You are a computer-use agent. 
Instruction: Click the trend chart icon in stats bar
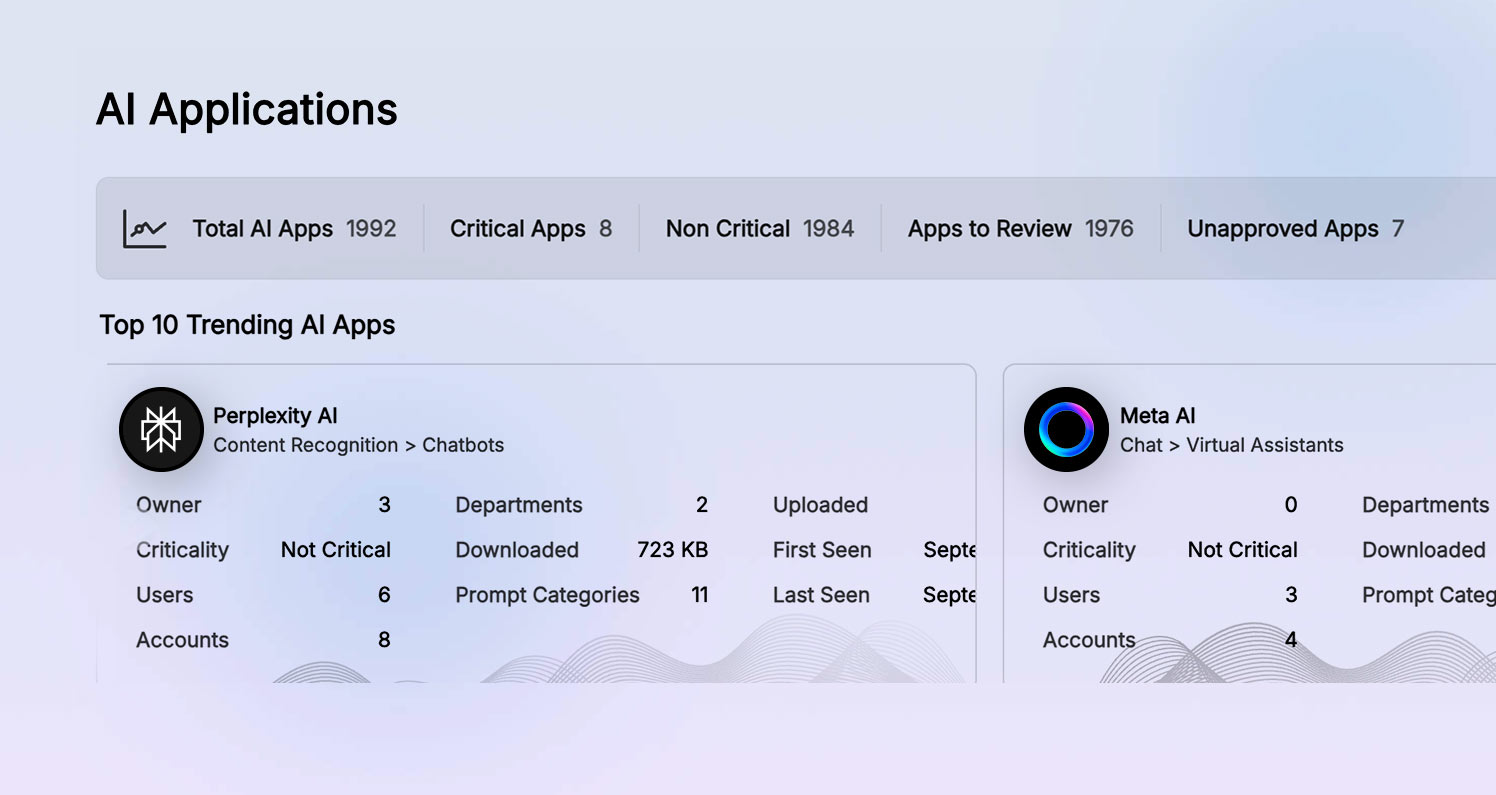coord(145,229)
